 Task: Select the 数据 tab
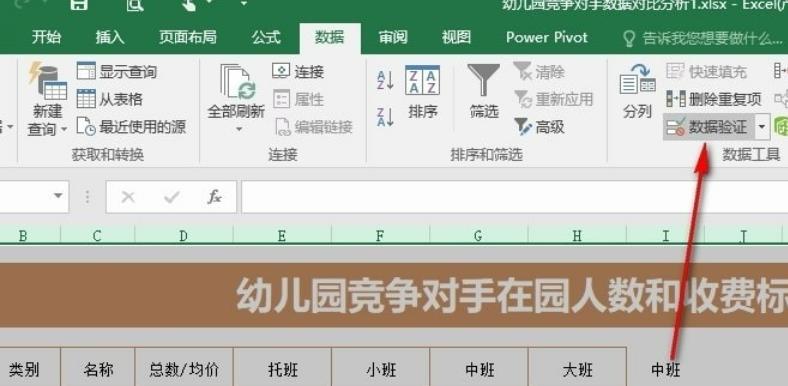330,37
